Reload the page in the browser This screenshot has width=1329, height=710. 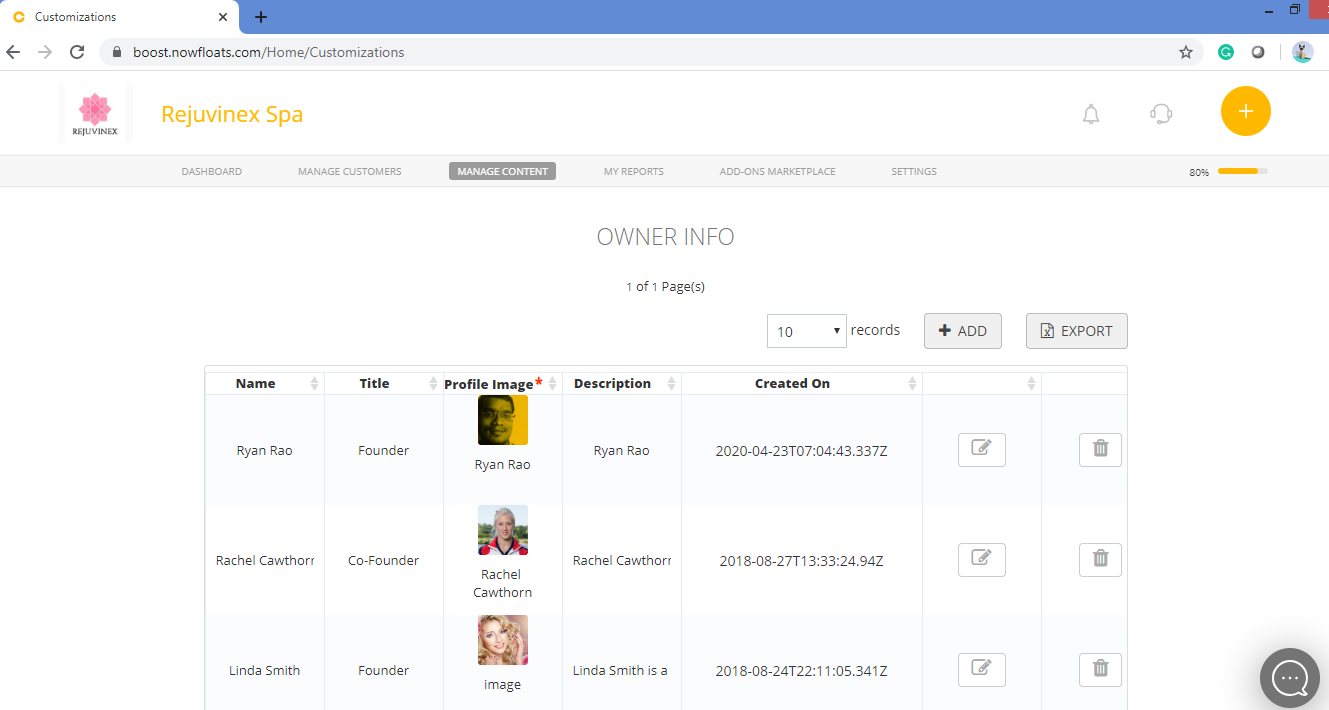click(x=77, y=52)
